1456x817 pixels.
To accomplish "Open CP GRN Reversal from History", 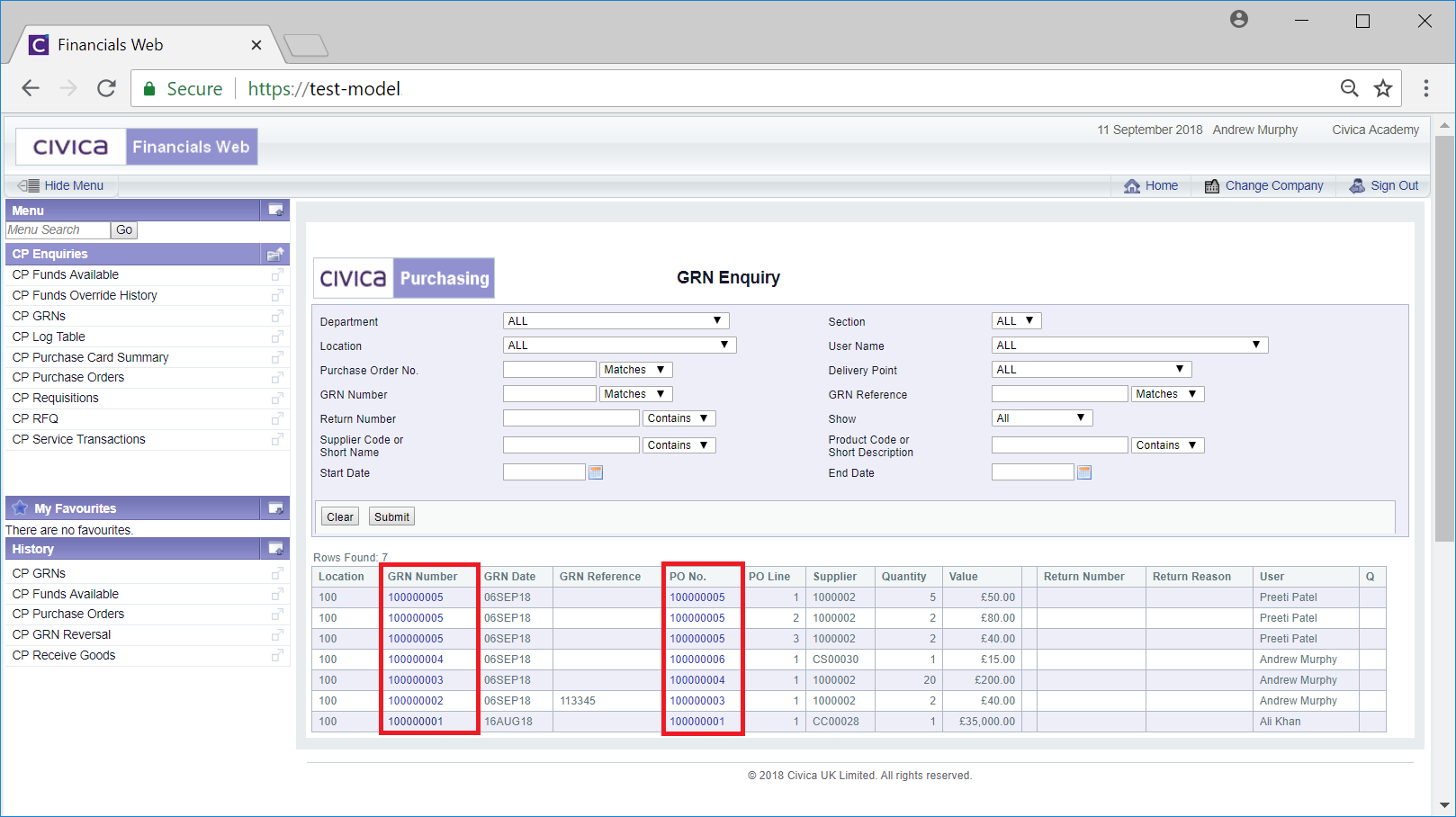I will (x=61, y=634).
